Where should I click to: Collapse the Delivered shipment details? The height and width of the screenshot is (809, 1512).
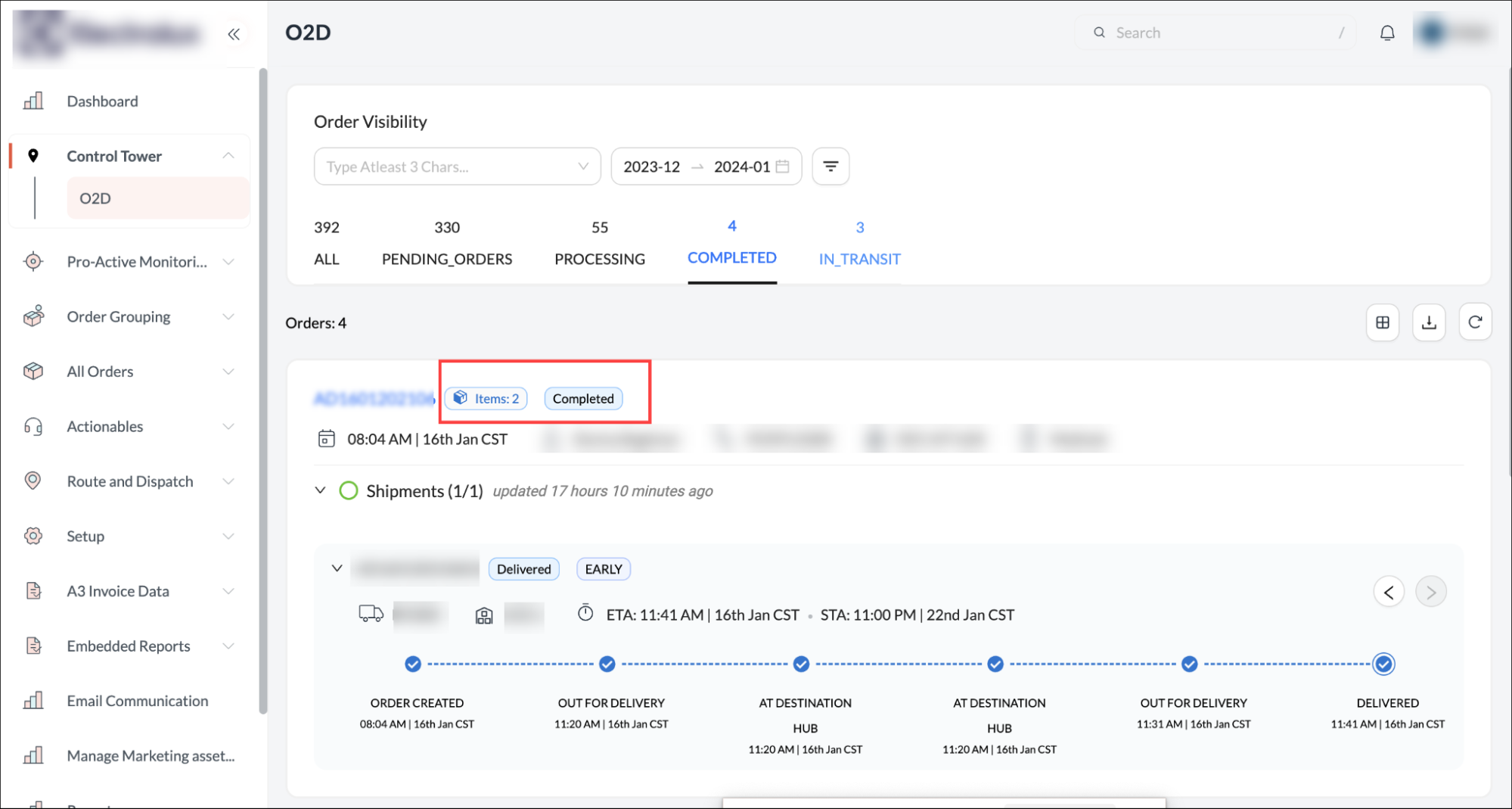pos(337,568)
